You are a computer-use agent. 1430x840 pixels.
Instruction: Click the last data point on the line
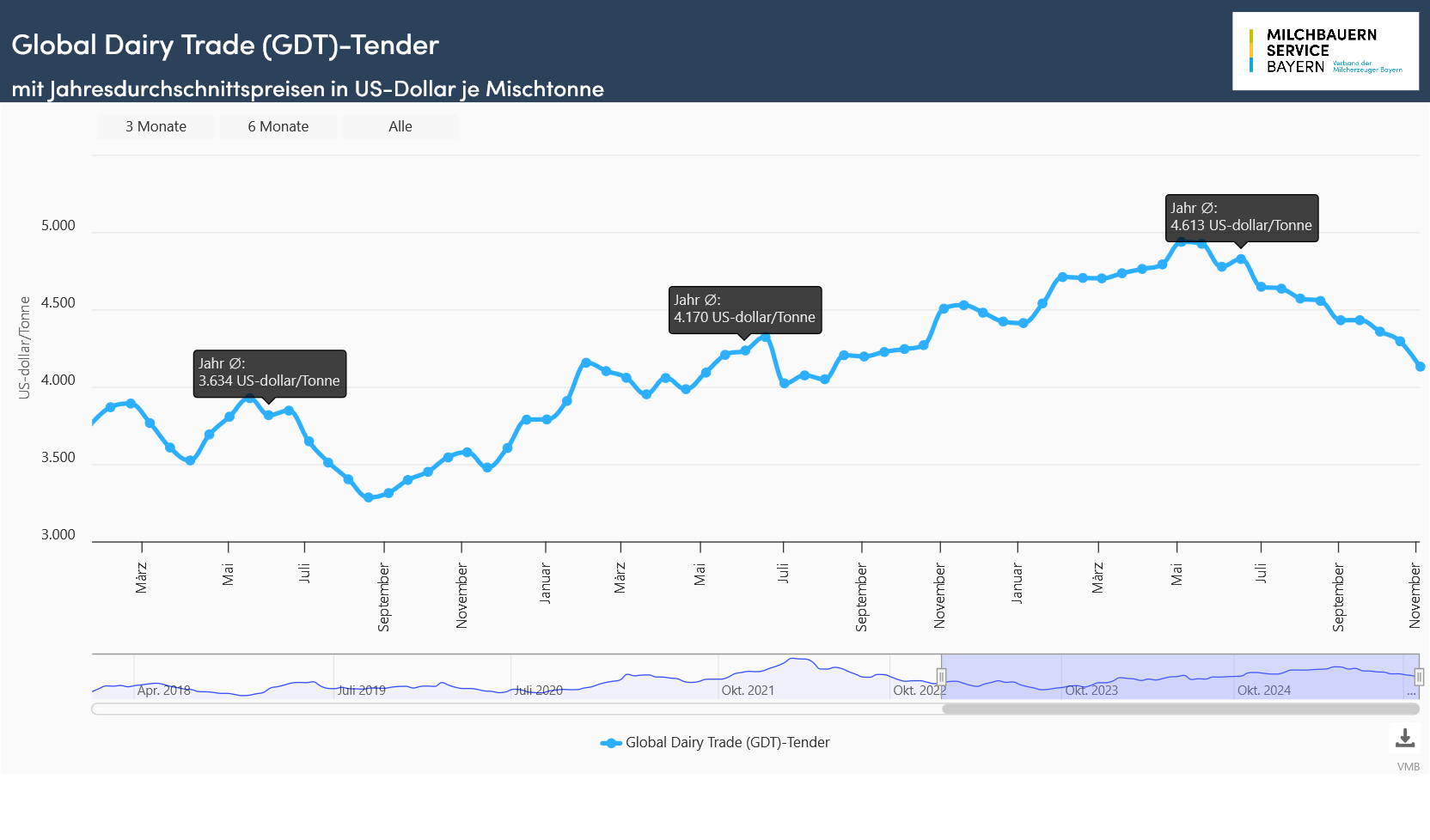[1420, 367]
